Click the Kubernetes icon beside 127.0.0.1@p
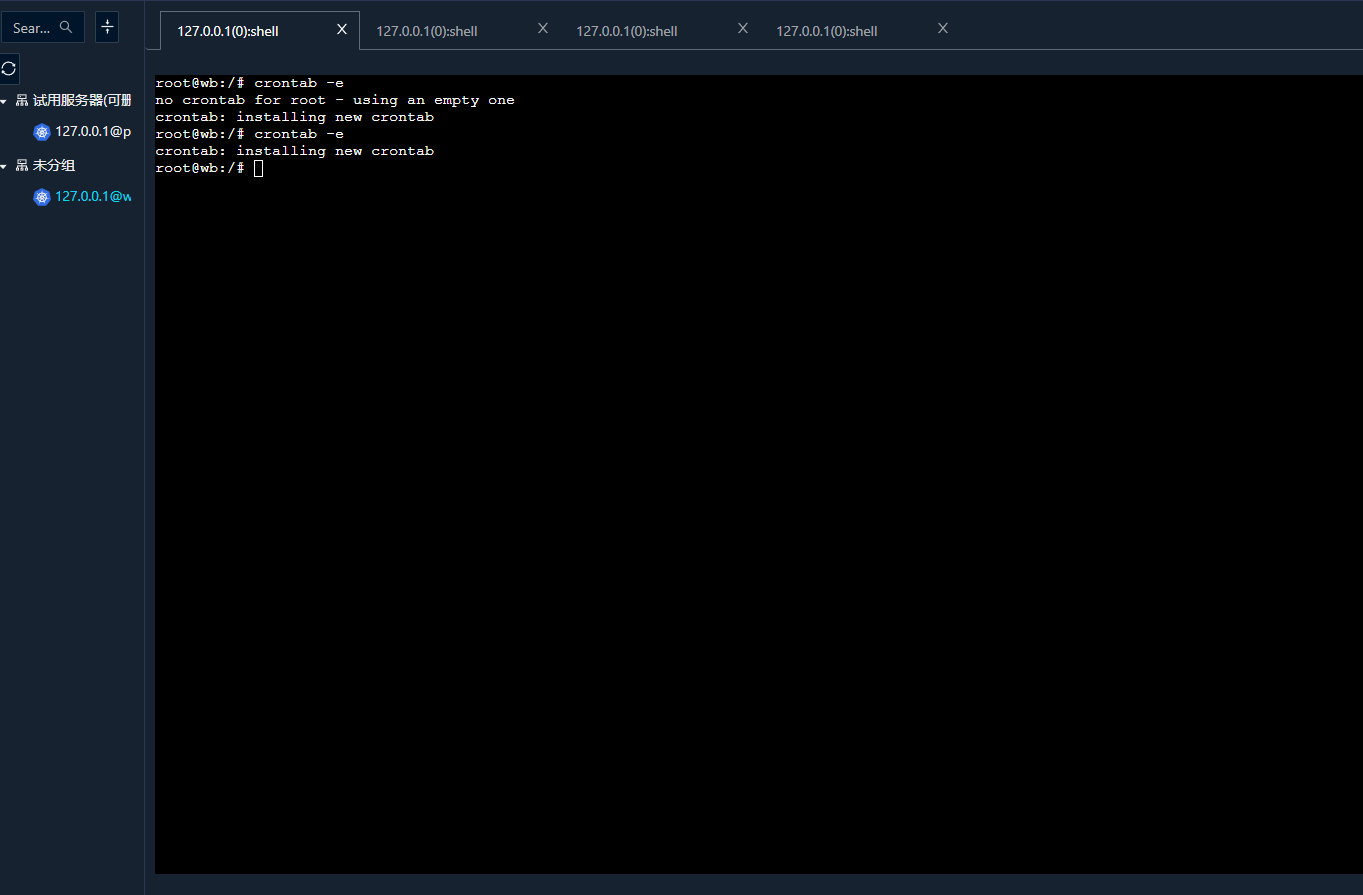Image resolution: width=1363 pixels, height=895 pixels. coord(41,131)
